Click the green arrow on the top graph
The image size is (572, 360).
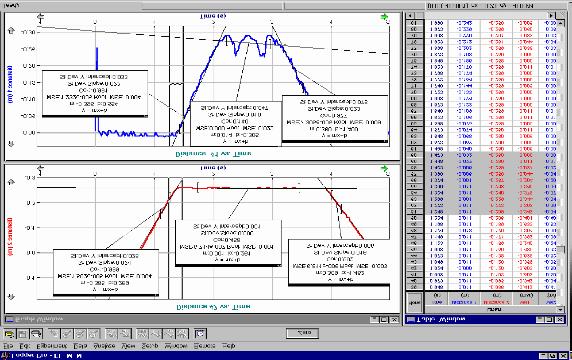pos(384,17)
